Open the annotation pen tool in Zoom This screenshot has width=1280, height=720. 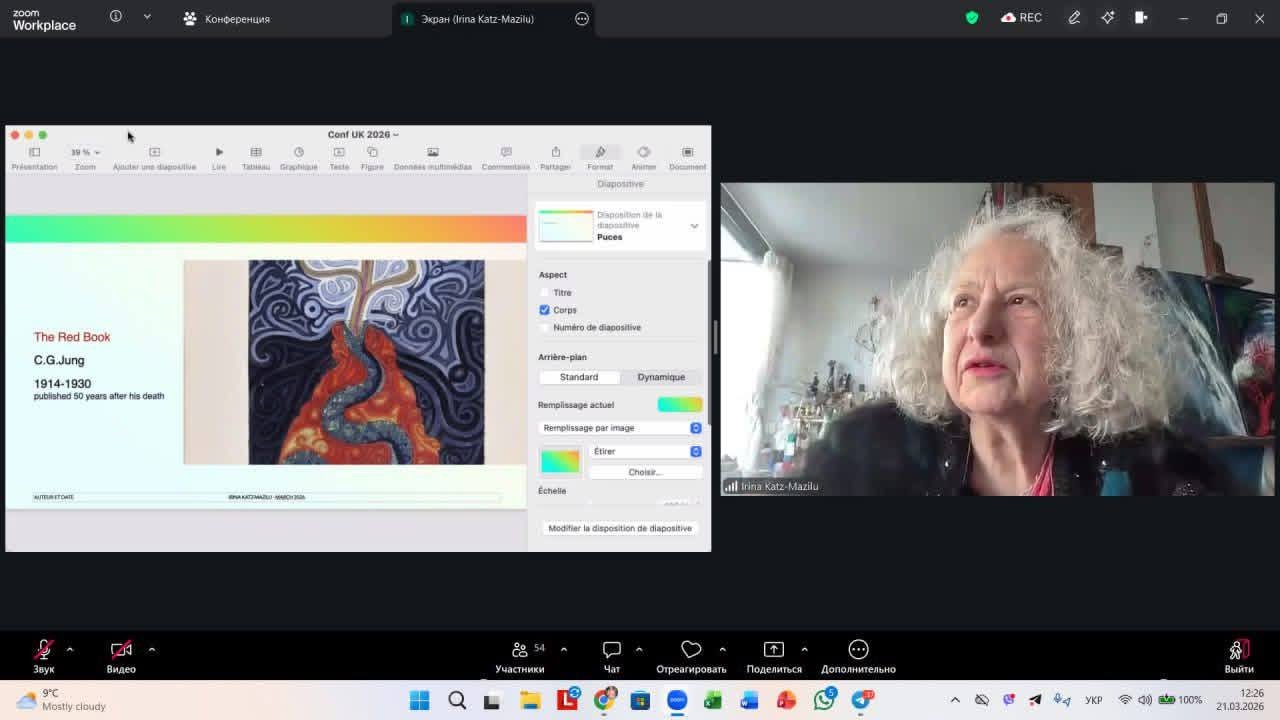click(x=1074, y=18)
